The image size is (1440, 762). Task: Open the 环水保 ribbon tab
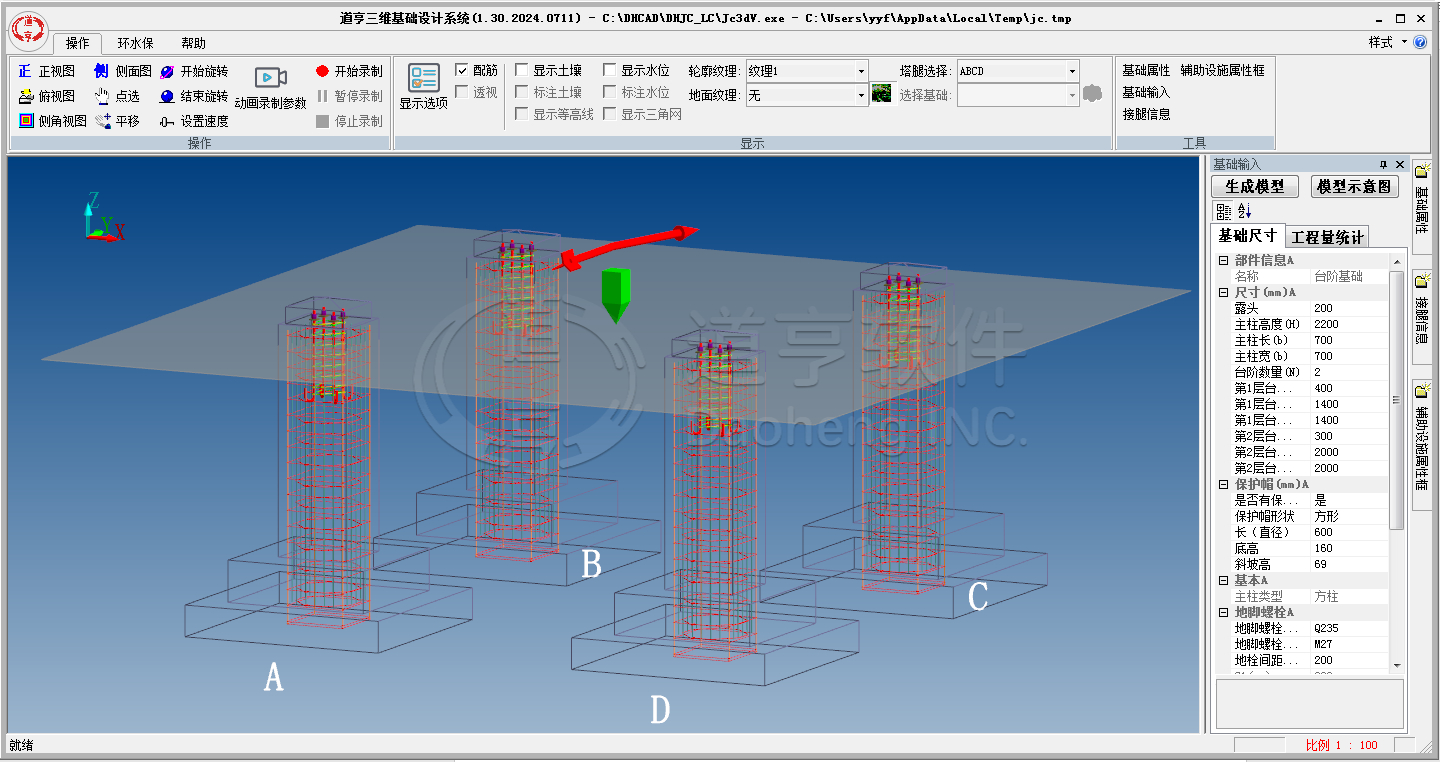[136, 43]
